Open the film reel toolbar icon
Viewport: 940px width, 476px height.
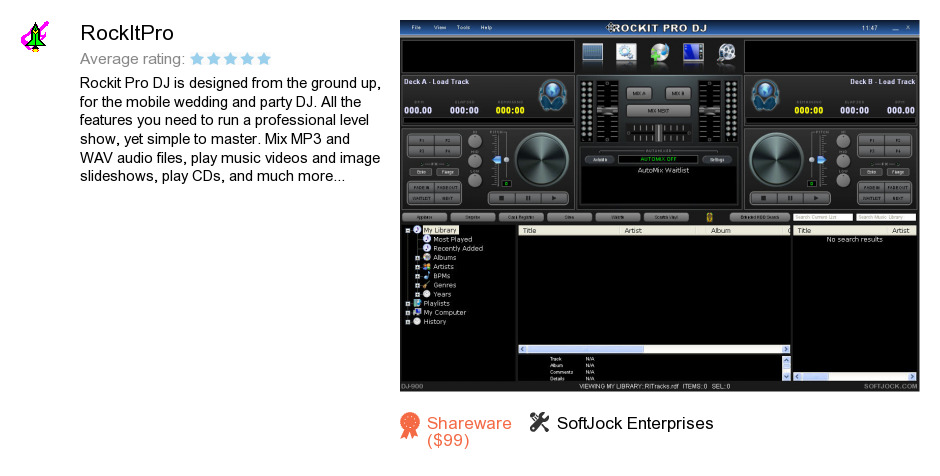(727, 53)
